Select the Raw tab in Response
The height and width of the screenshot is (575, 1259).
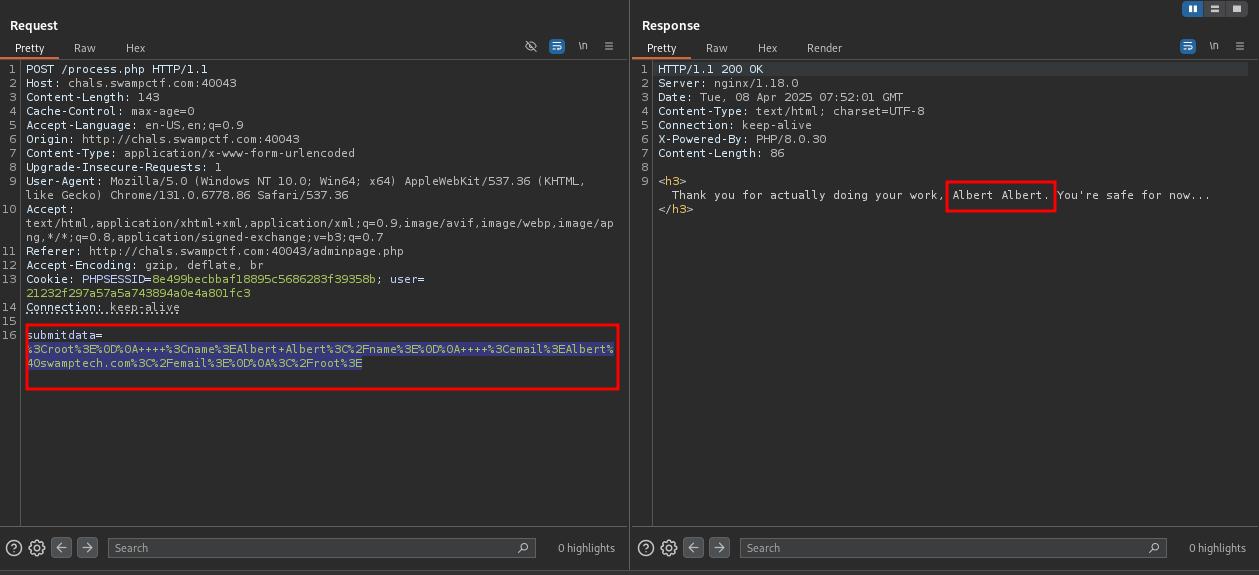[x=716, y=48]
